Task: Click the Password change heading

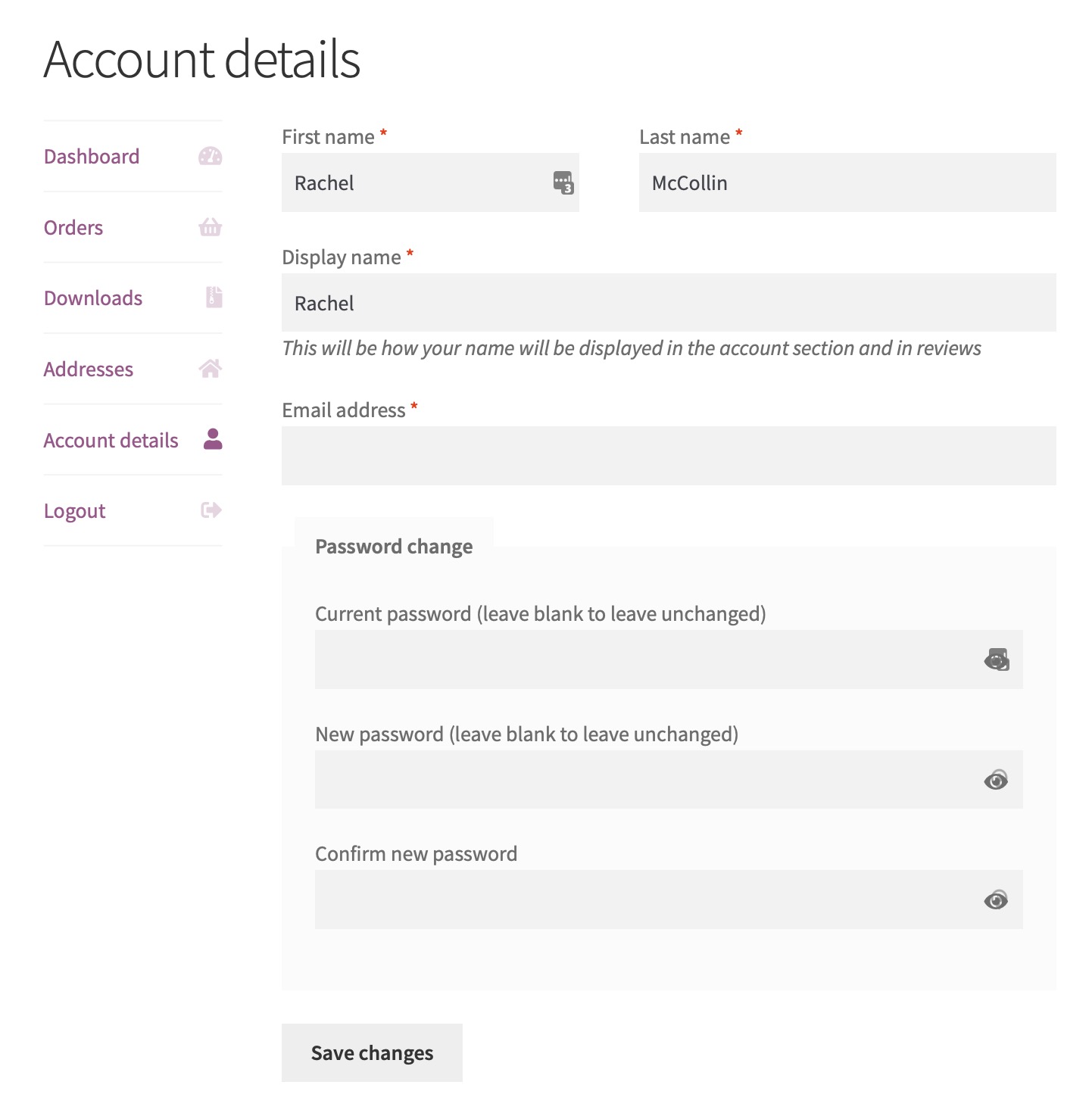Action: click(394, 547)
